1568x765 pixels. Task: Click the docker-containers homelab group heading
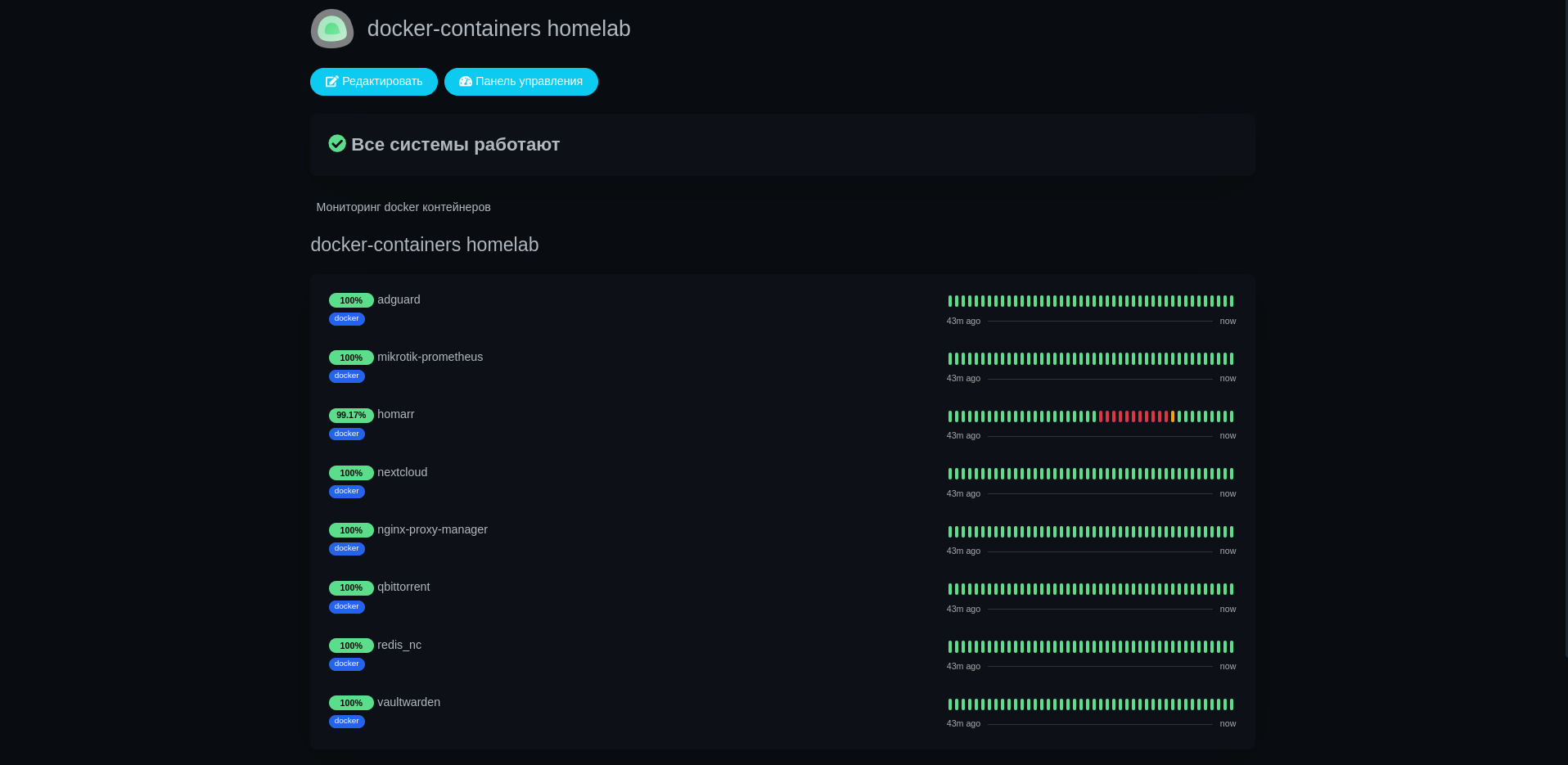[425, 245]
